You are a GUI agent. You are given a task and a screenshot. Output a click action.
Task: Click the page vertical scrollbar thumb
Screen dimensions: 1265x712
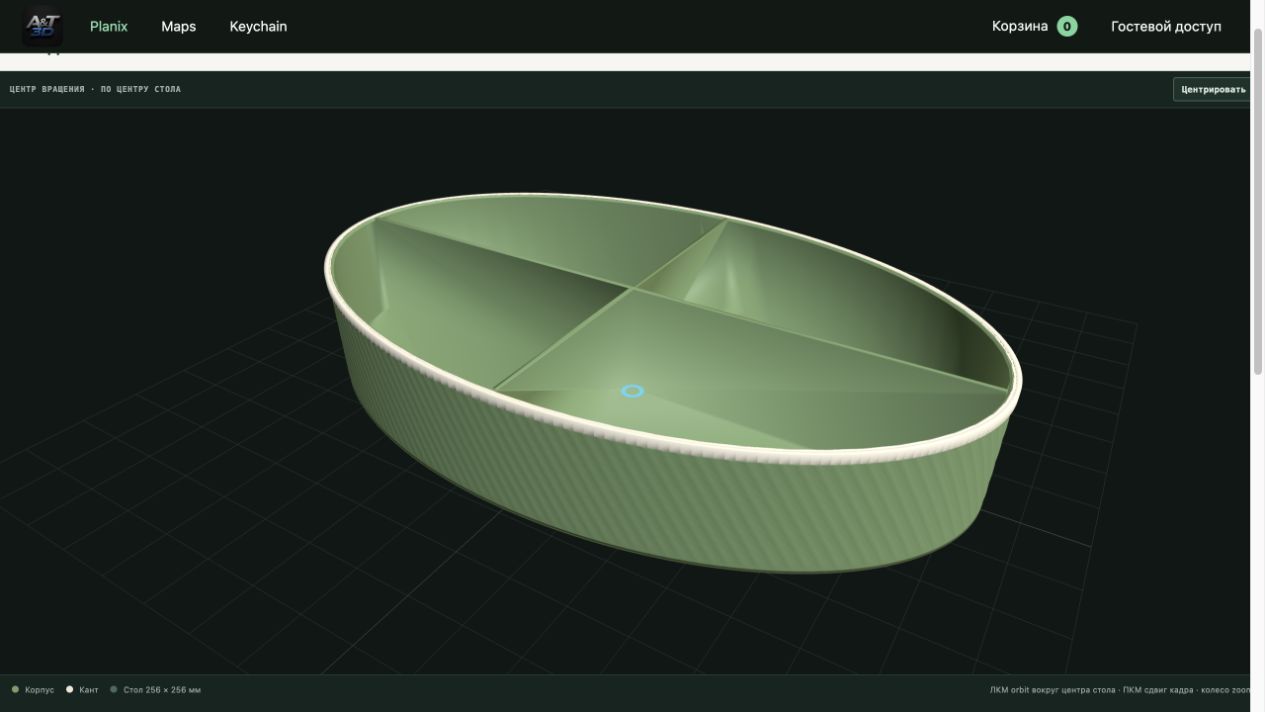pos(1258,200)
